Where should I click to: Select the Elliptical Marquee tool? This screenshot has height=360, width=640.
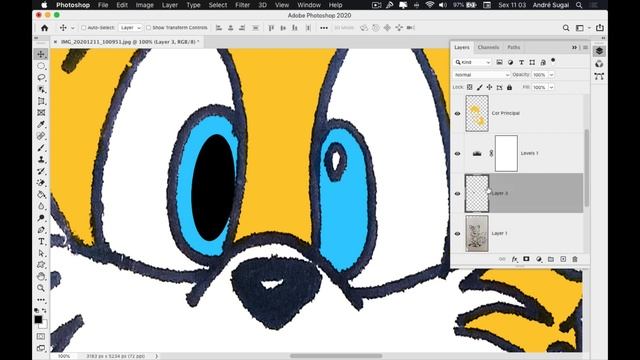pyautogui.click(x=41, y=66)
